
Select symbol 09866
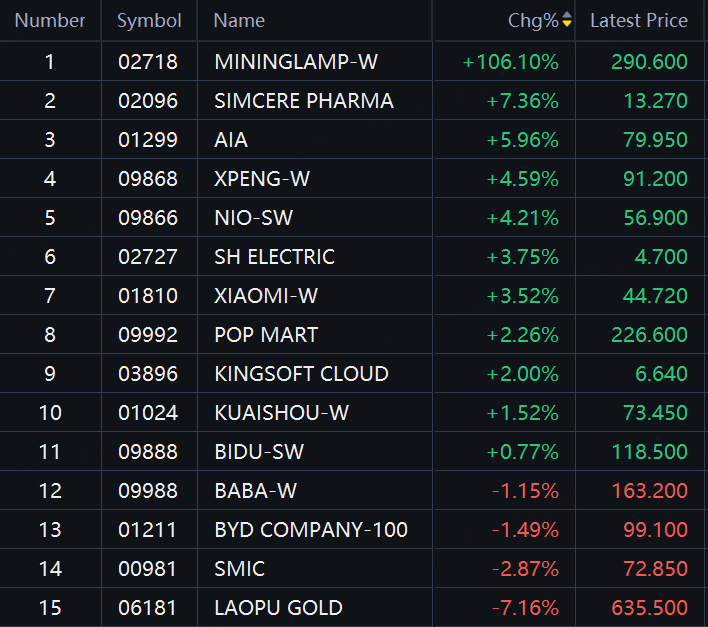pyautogui.click(x=148, y=218)
